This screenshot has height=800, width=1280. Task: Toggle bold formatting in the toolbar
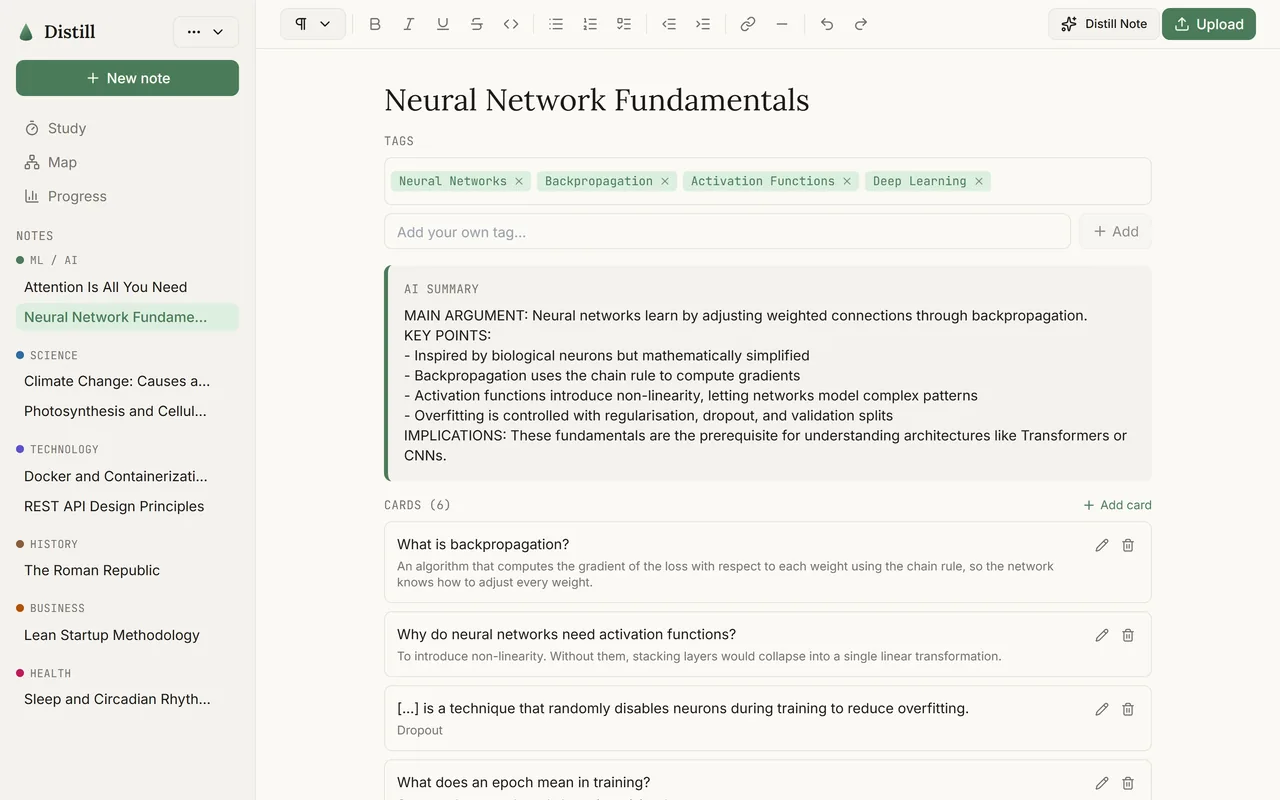375,24
